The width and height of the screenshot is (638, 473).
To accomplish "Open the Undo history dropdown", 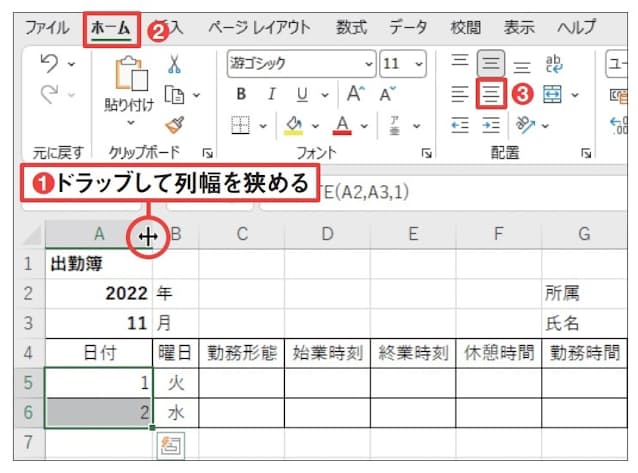I will coord(72,64).
